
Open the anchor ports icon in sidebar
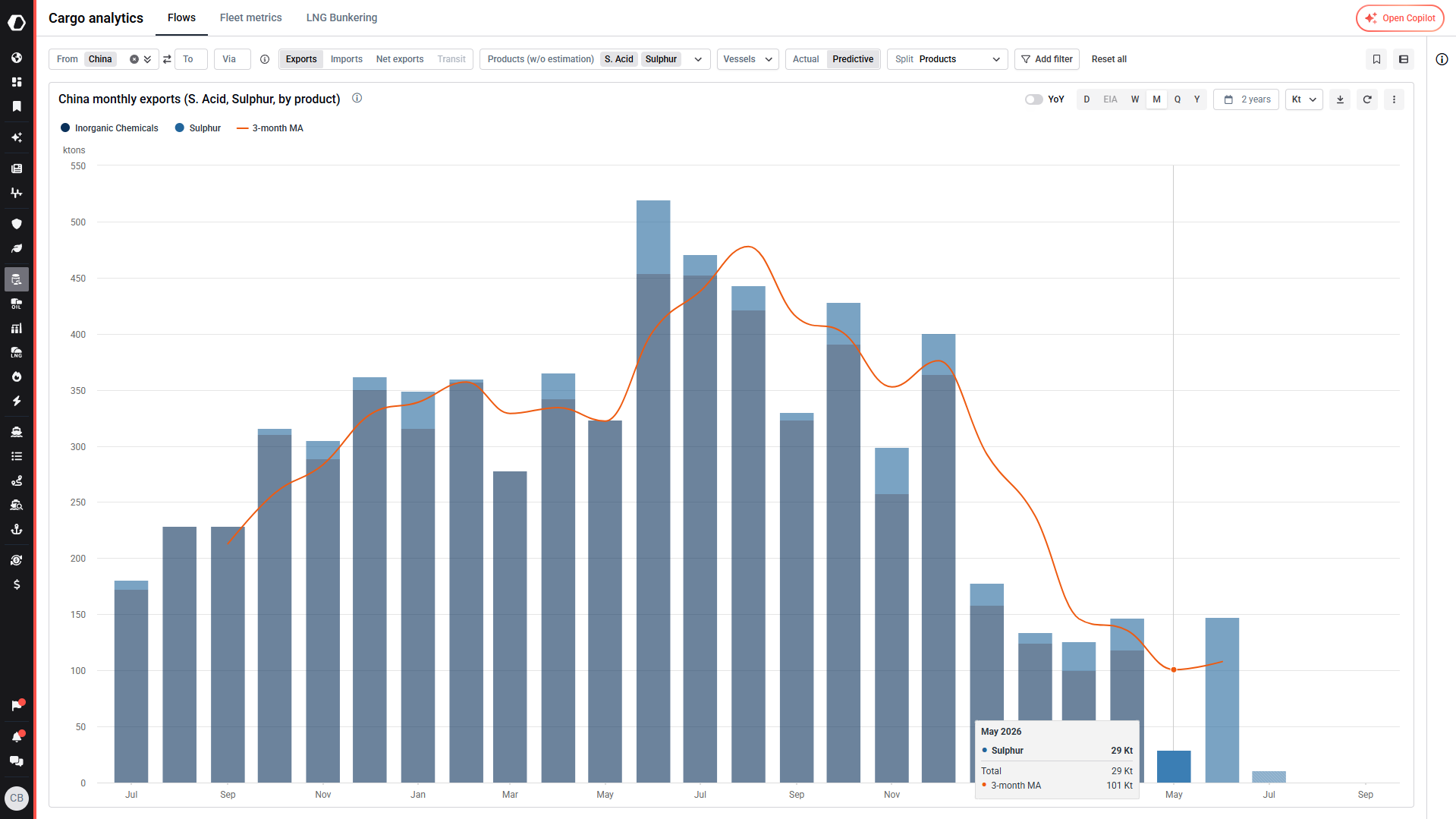[x=17, y=529]
